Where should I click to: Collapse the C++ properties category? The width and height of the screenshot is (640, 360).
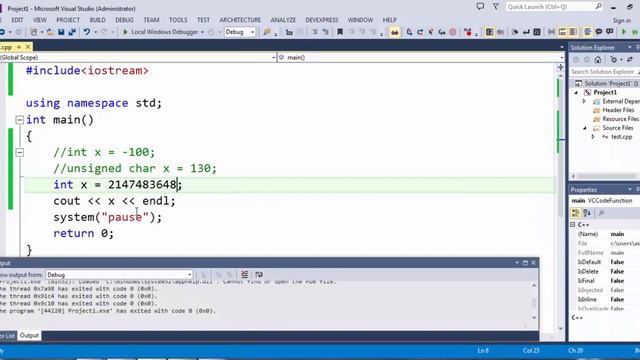point(573,224)
